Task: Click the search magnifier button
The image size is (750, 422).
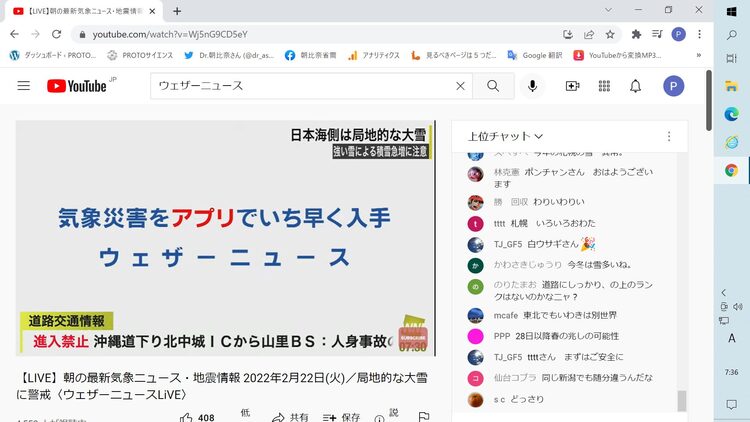Action: pos(493,86)
